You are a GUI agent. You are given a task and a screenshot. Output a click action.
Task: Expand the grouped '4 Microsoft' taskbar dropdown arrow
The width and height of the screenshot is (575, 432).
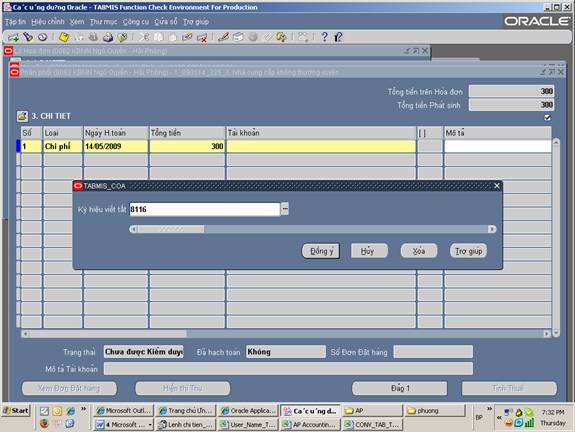click(x=150, y=425)
